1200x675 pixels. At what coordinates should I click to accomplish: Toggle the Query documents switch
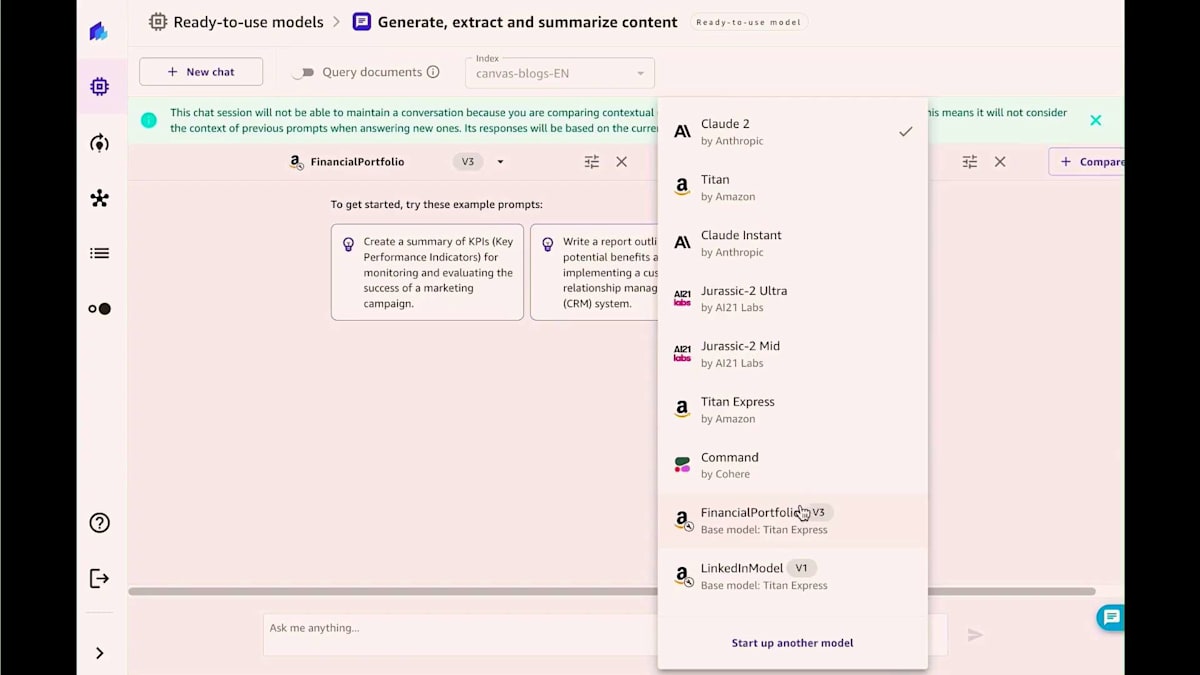pos(303,72)
